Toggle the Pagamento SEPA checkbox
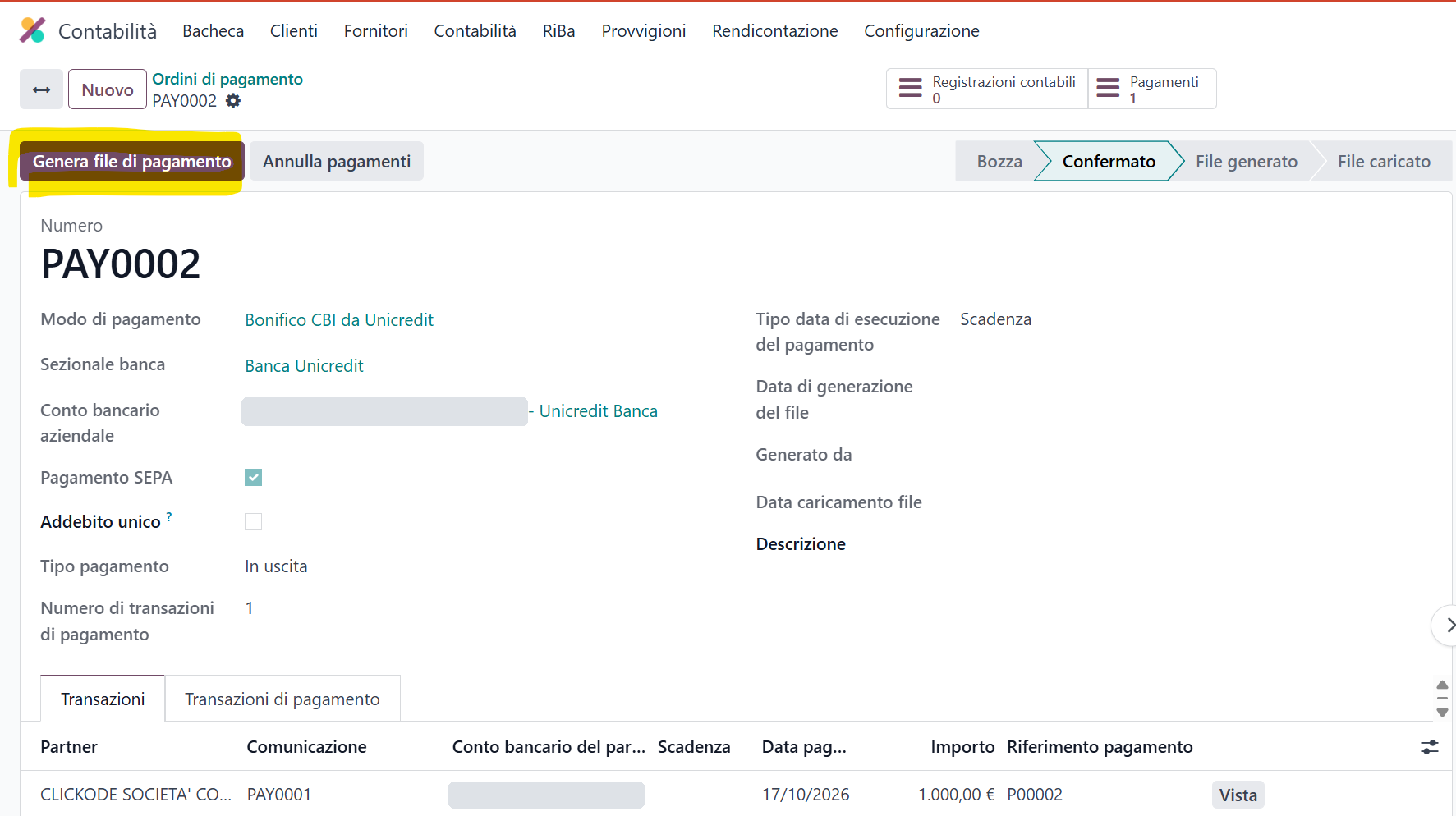 pos(253,478)
